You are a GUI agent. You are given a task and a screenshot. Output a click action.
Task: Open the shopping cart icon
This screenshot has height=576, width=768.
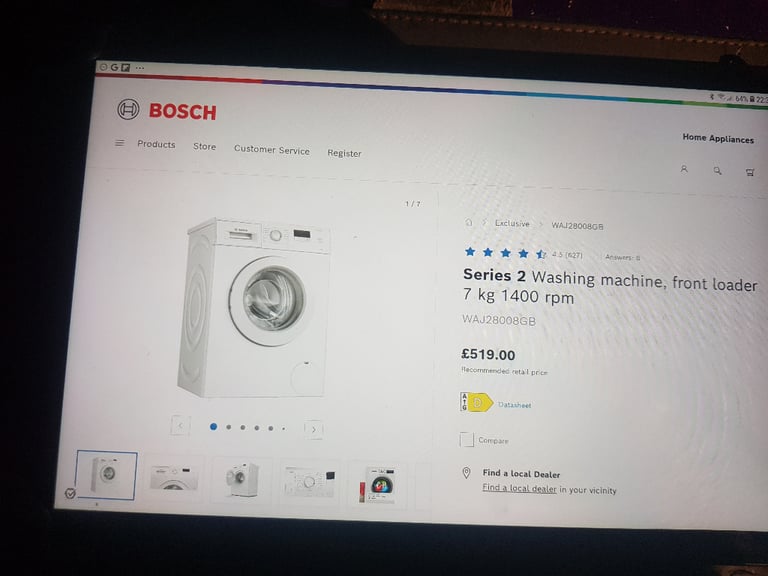(x=749, y=172)
